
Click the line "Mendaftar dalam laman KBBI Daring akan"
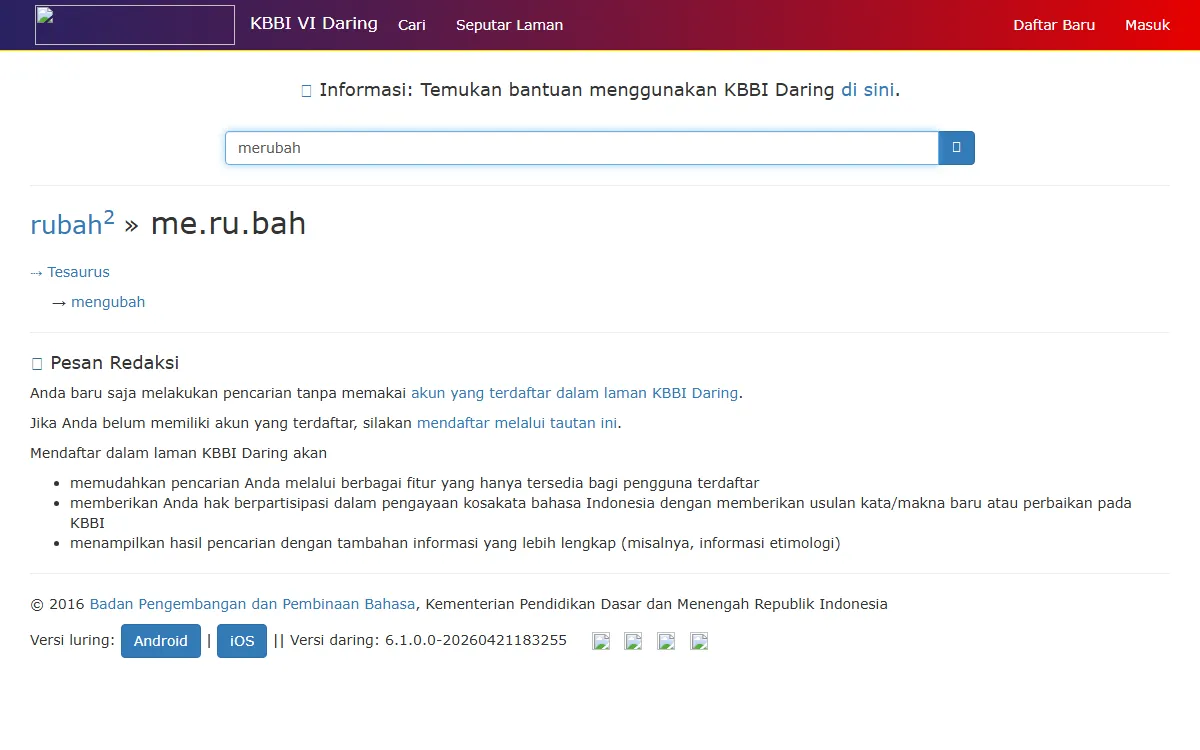179,453
